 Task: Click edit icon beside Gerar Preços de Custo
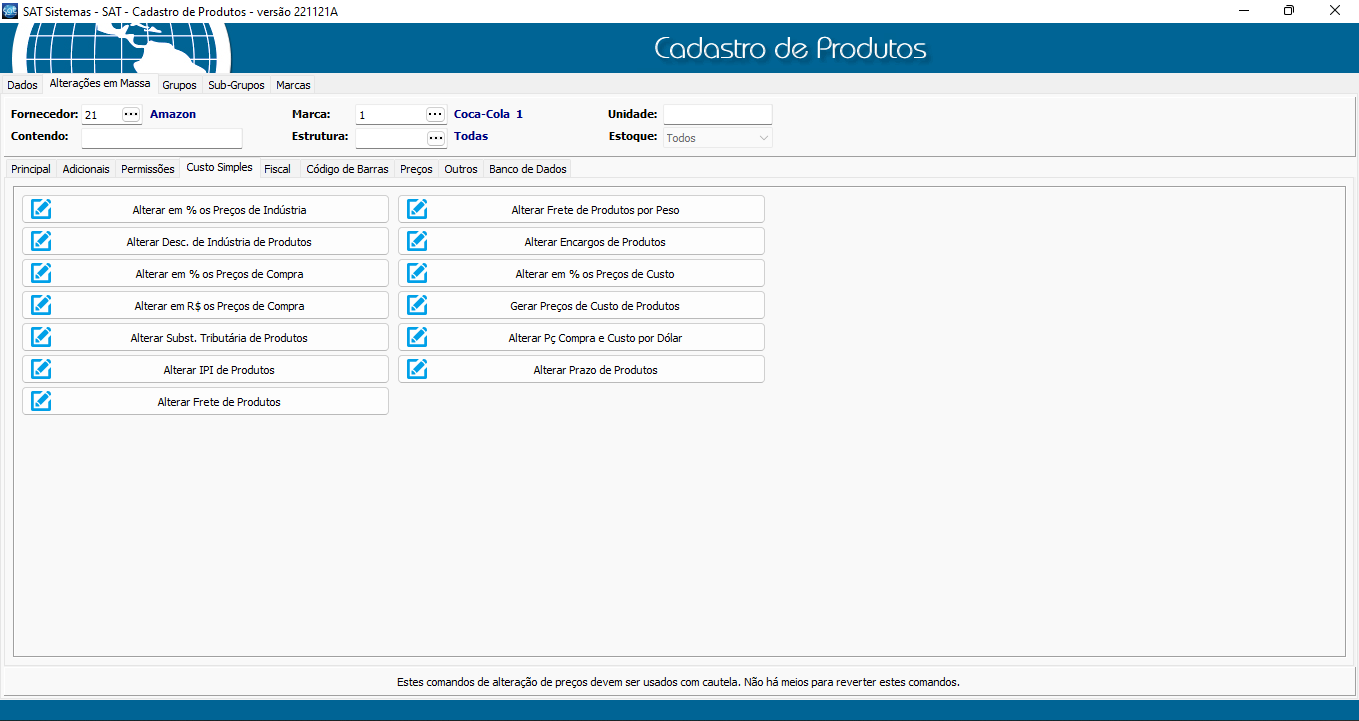[x=417, y=305]
